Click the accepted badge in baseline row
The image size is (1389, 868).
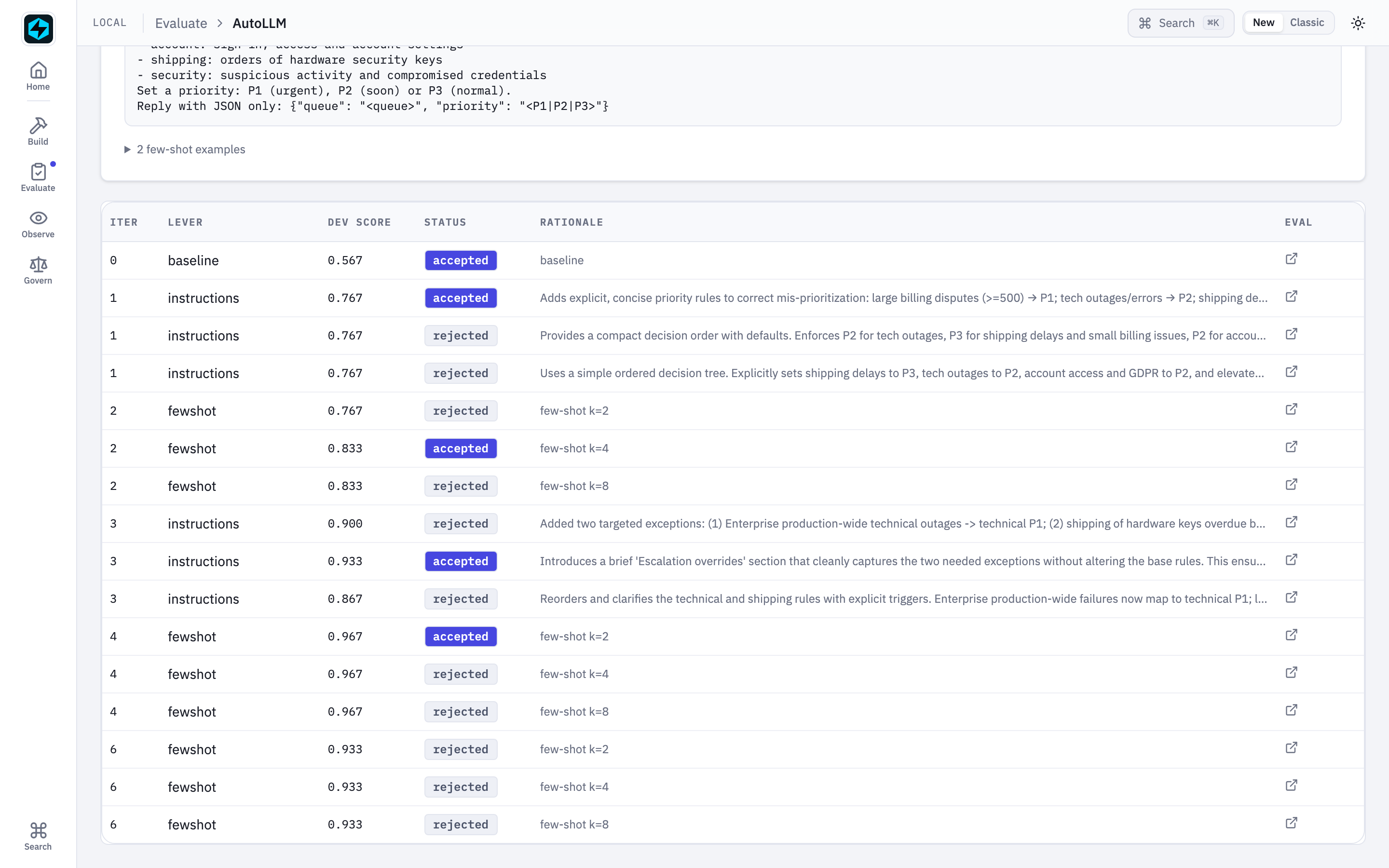460,260
